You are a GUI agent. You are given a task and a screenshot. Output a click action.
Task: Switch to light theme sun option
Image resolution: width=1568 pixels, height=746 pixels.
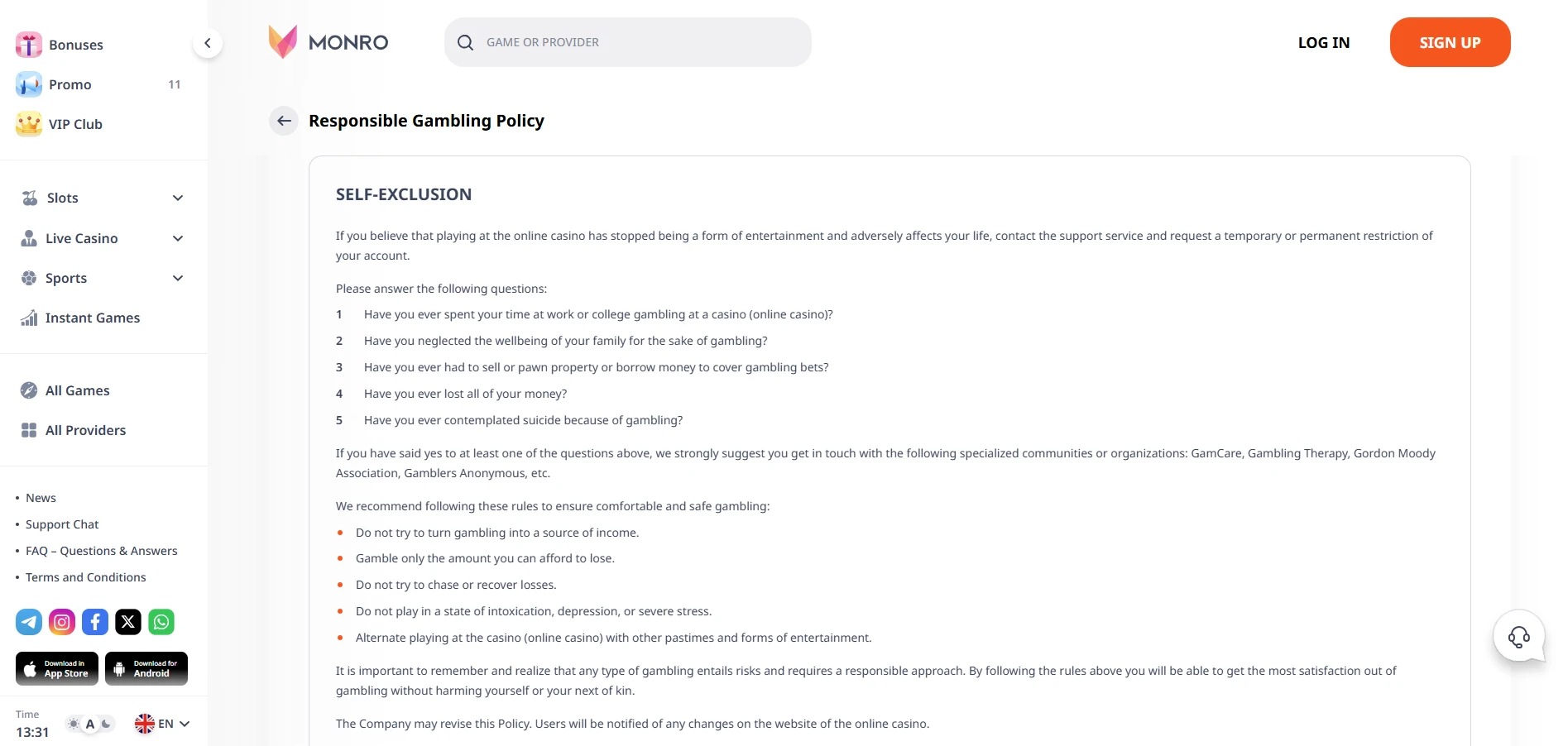74,724
